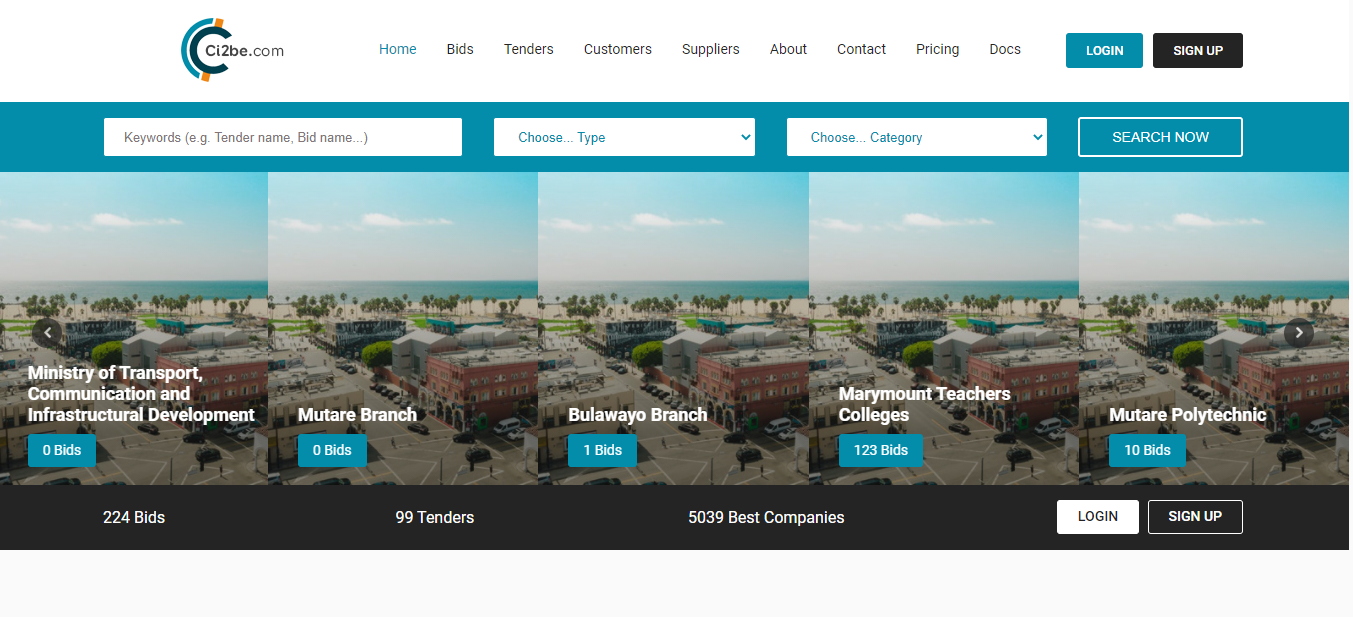
Task: Focus the Keywords search field
Action: coord(283,137)
